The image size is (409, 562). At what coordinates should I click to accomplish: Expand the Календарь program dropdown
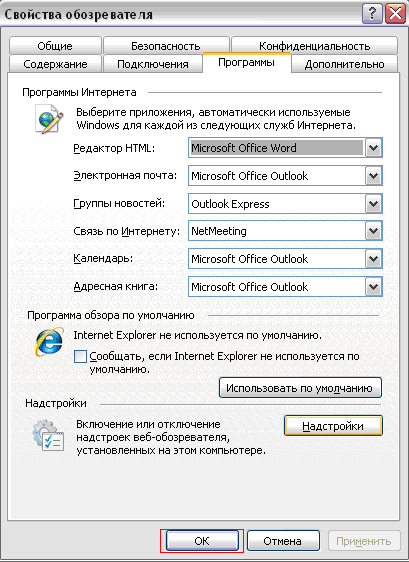point(374,259)
